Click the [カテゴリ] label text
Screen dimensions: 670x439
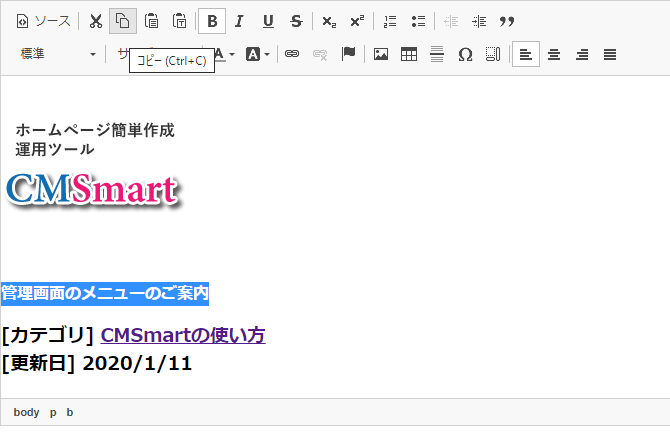[x=47, y=335]
